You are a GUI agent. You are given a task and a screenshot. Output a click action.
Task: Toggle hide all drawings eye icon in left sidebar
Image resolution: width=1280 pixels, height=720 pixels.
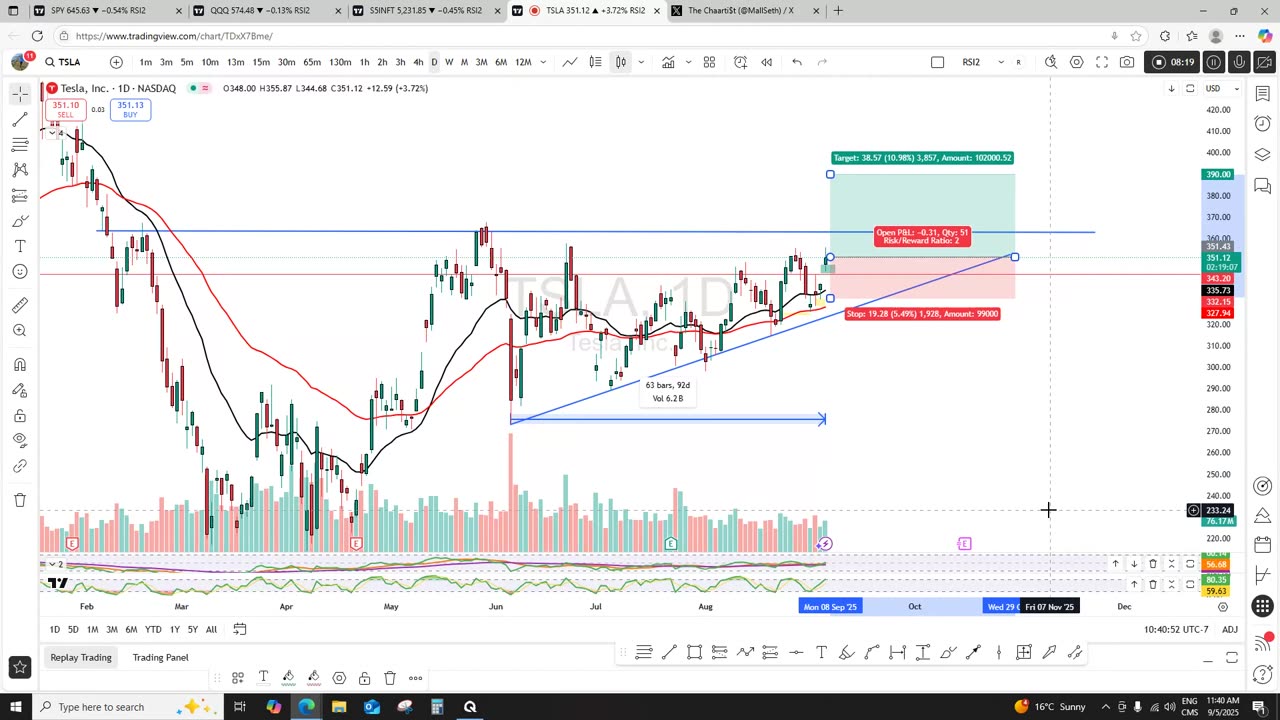coord(20,440)
